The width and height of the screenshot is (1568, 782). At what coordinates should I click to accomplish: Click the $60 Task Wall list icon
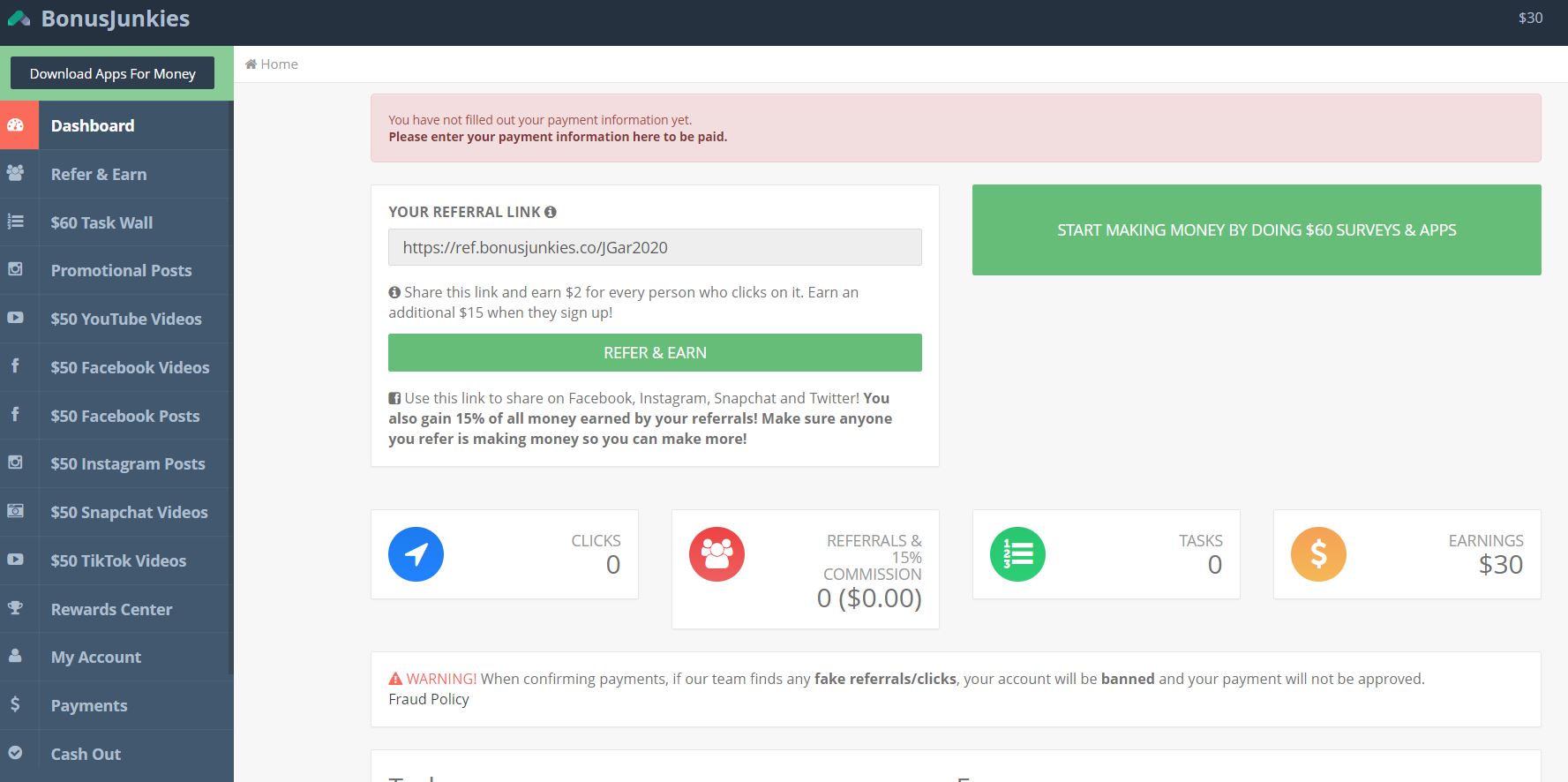[16, 222]
